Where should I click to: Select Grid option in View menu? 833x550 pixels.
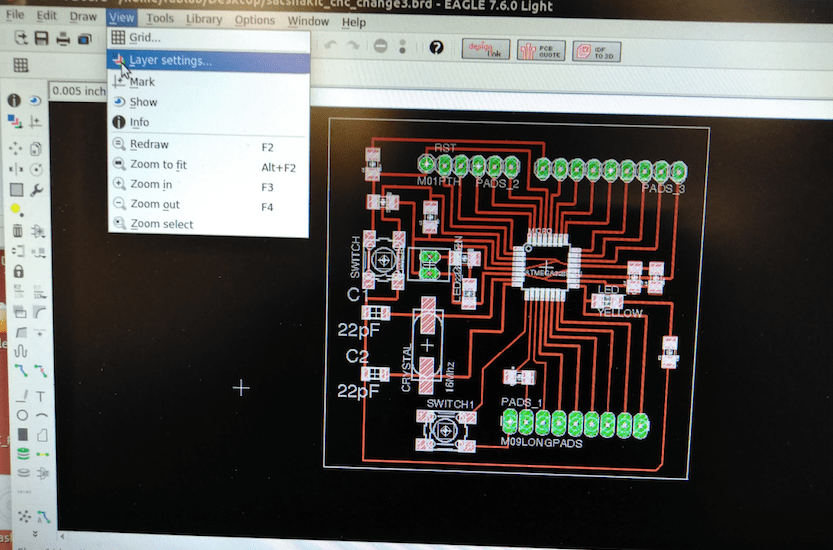[x=208, y=38]
